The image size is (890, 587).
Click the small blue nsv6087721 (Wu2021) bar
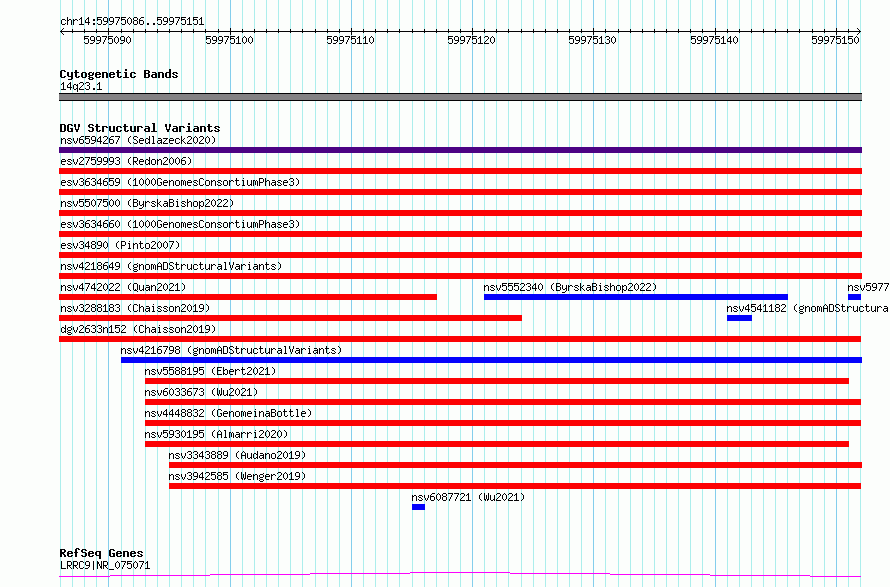tap(418, 507)
